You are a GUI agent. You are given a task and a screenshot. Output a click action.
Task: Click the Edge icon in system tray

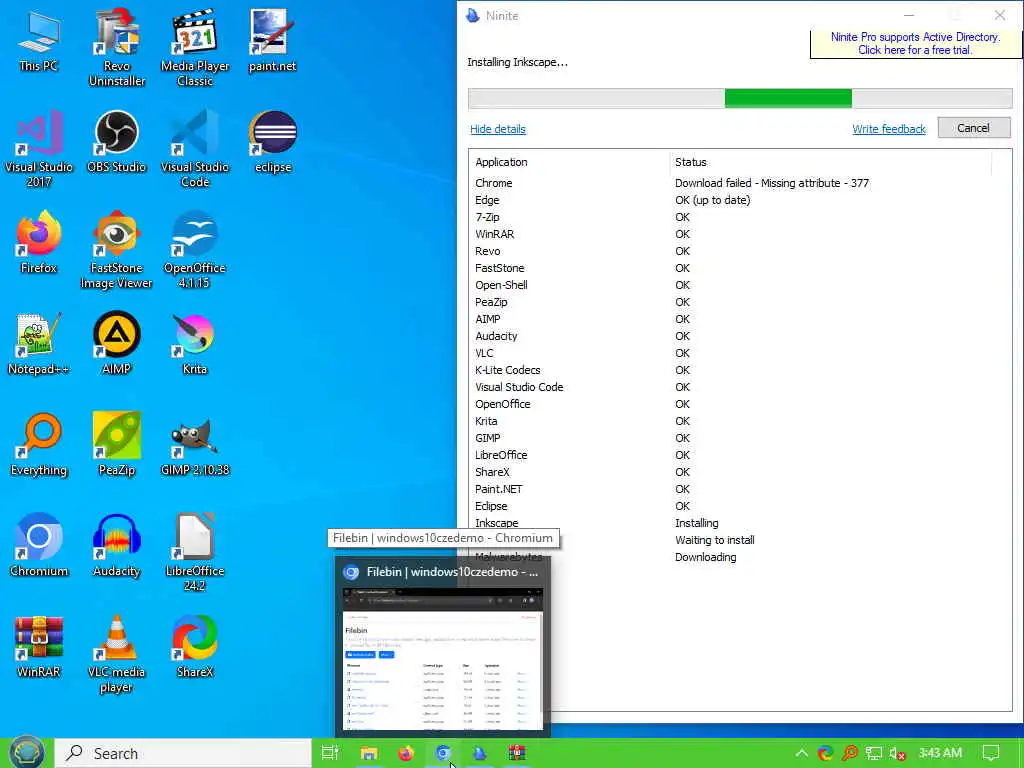[825, 754]
